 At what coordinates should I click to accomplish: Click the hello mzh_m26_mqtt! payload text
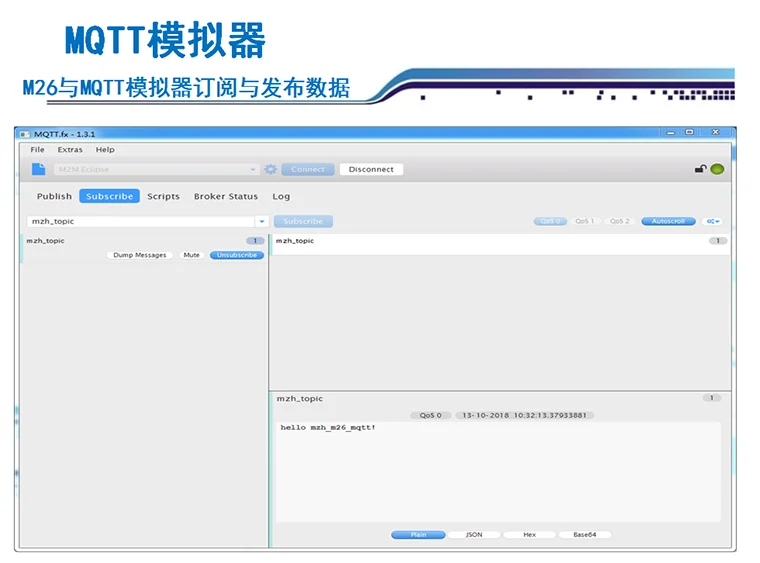[x=328, y=427]
